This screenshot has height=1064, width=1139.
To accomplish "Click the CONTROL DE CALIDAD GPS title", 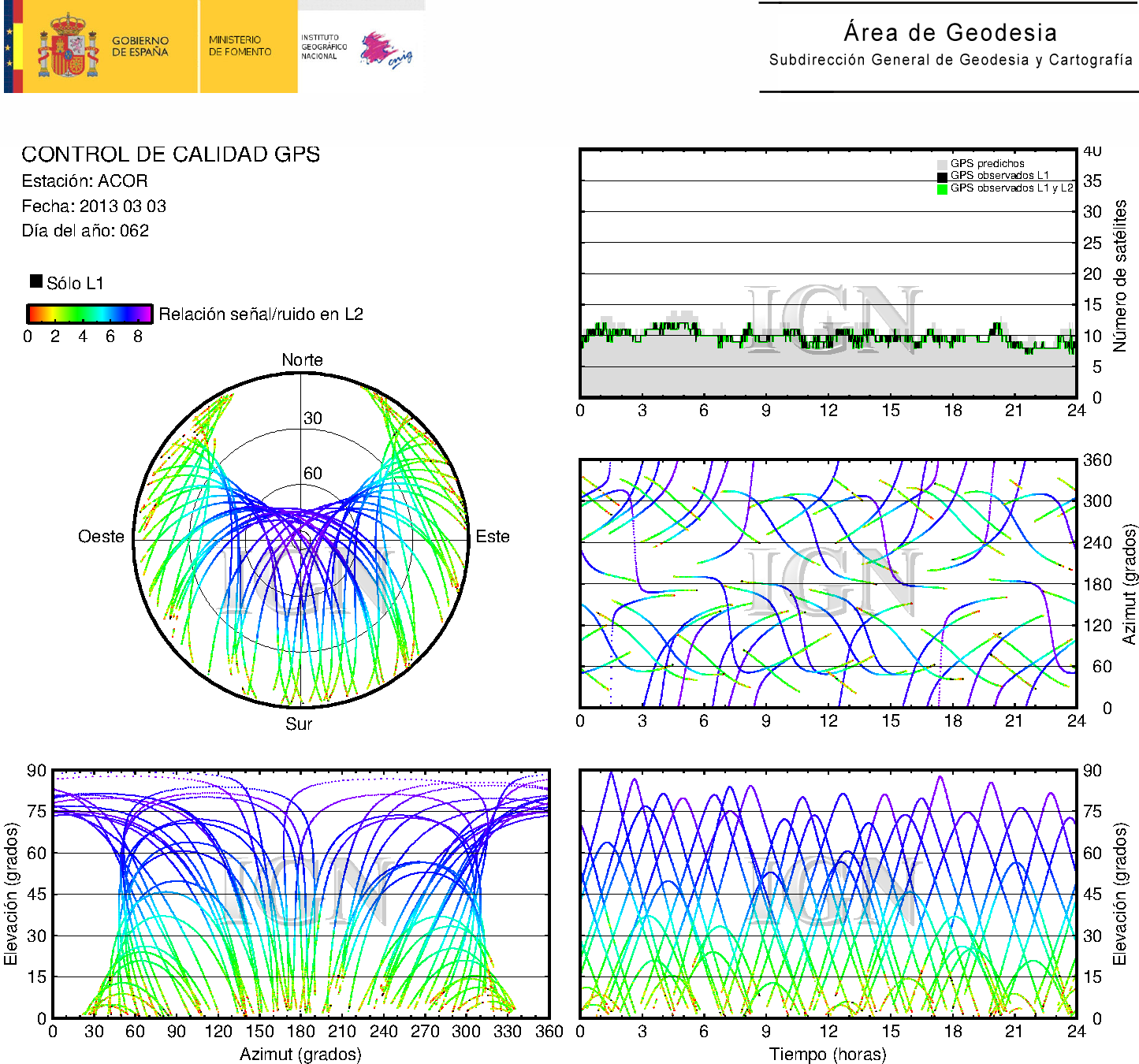I will [170, 154].
